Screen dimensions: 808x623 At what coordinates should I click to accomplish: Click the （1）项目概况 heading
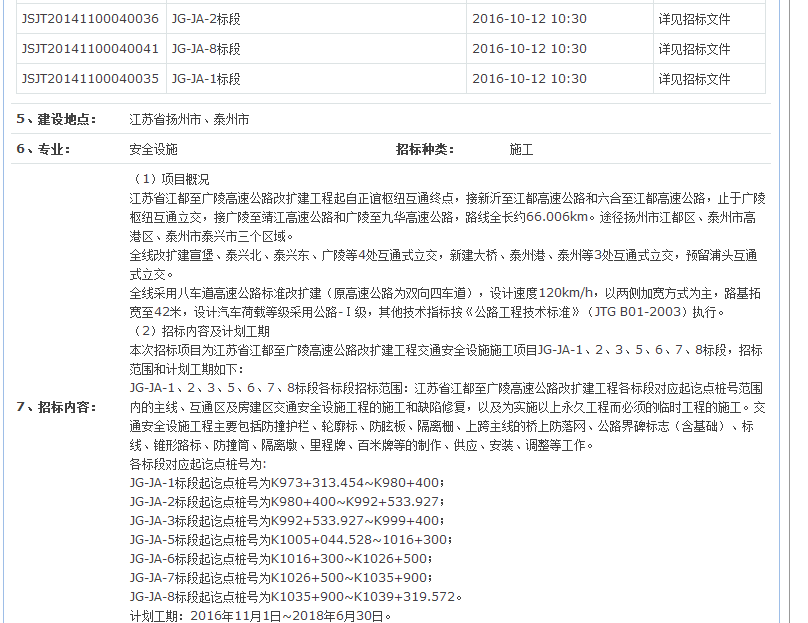(x=170, y=179)
